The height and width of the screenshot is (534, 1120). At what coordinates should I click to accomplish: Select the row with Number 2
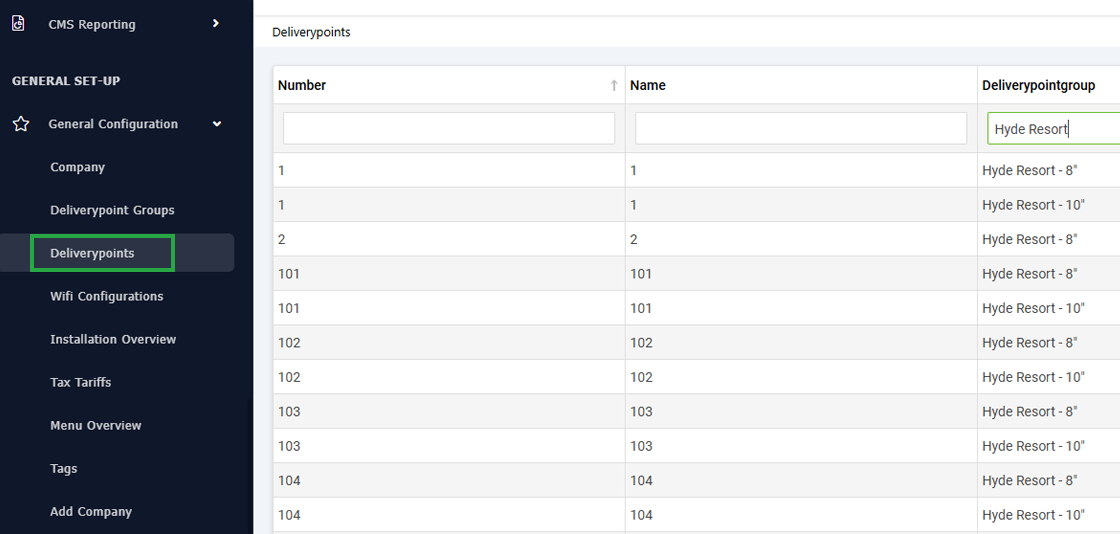click(696, 239)
